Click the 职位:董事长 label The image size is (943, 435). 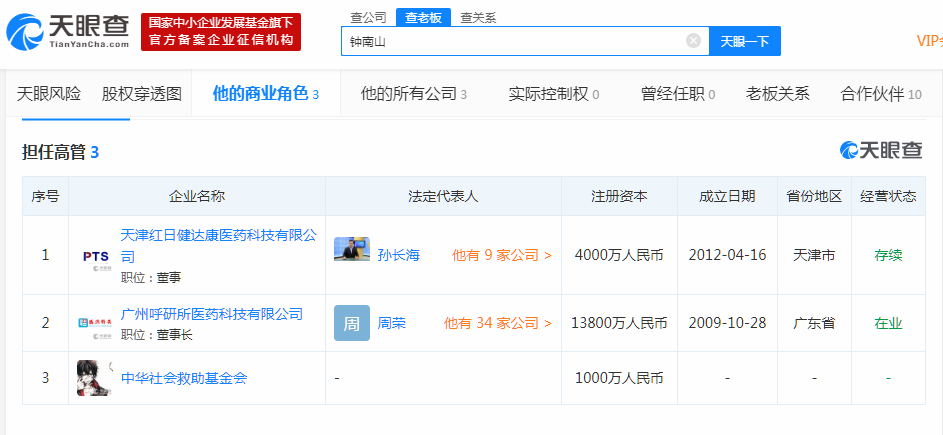pyautogui.click(x=157, y=335)
